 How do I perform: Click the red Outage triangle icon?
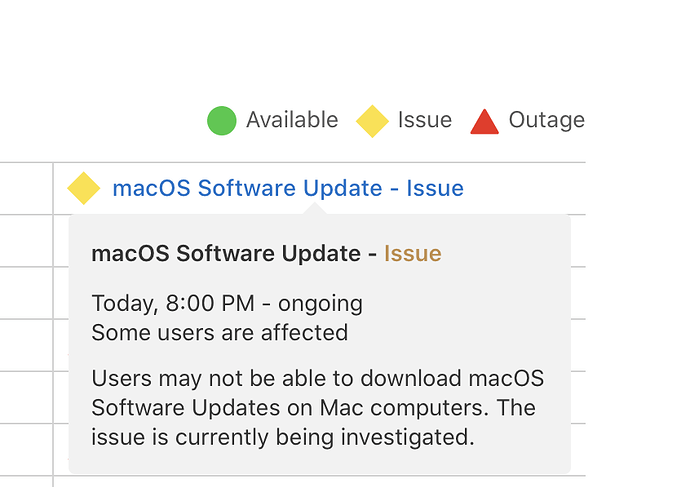click(x=484, y=121)
